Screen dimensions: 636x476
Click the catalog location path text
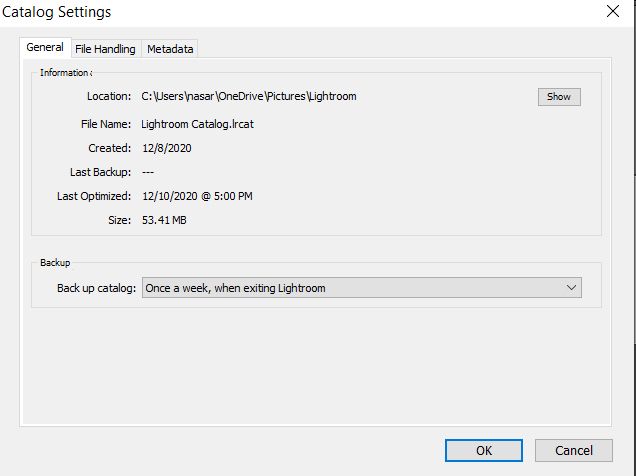click(x=249, y=96)
